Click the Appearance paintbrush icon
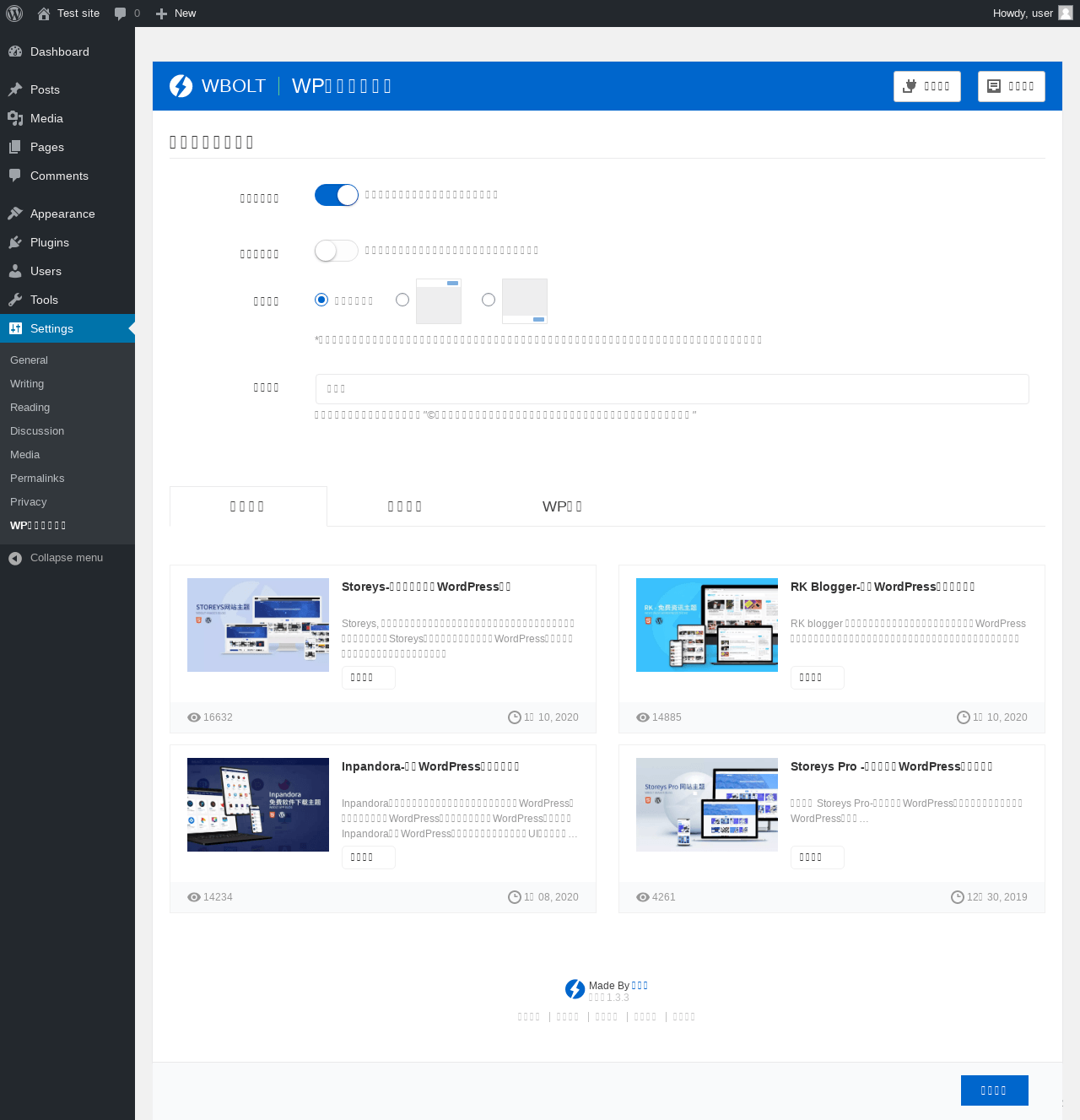 pyautogui.click(x=15, y=214)
